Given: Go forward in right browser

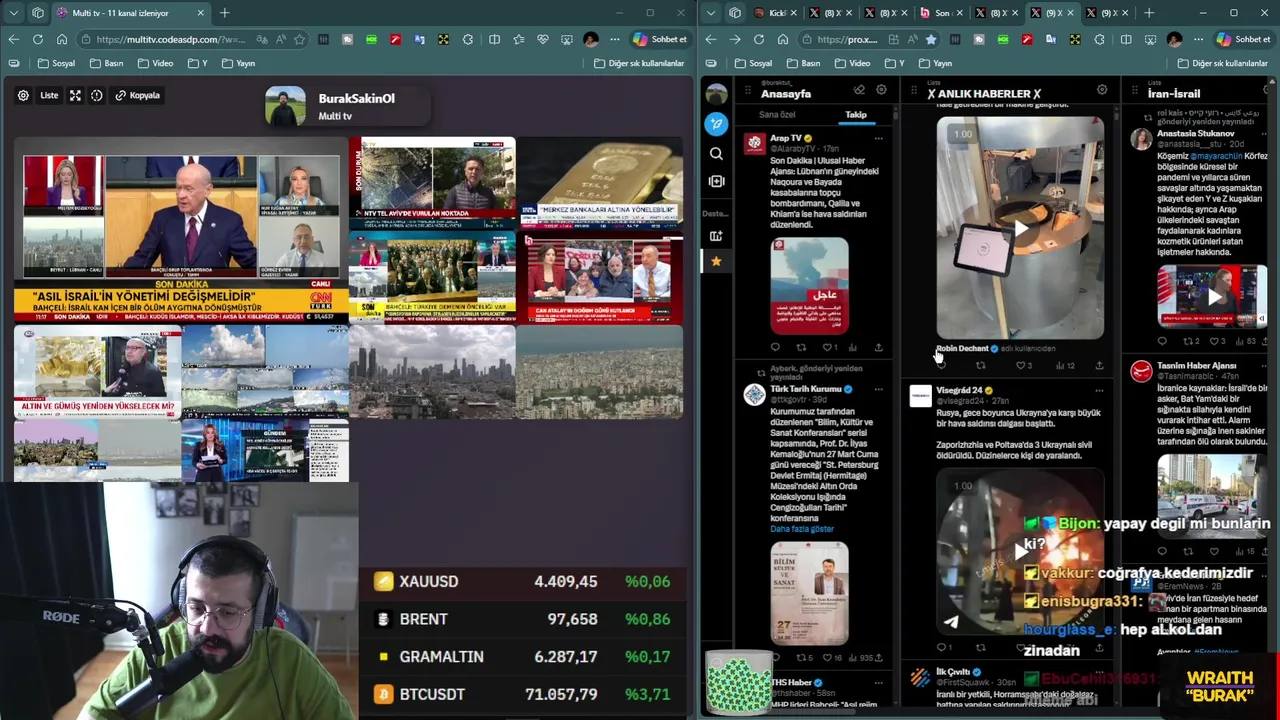Looking at the screenshot, I should (x=735, y=39).
